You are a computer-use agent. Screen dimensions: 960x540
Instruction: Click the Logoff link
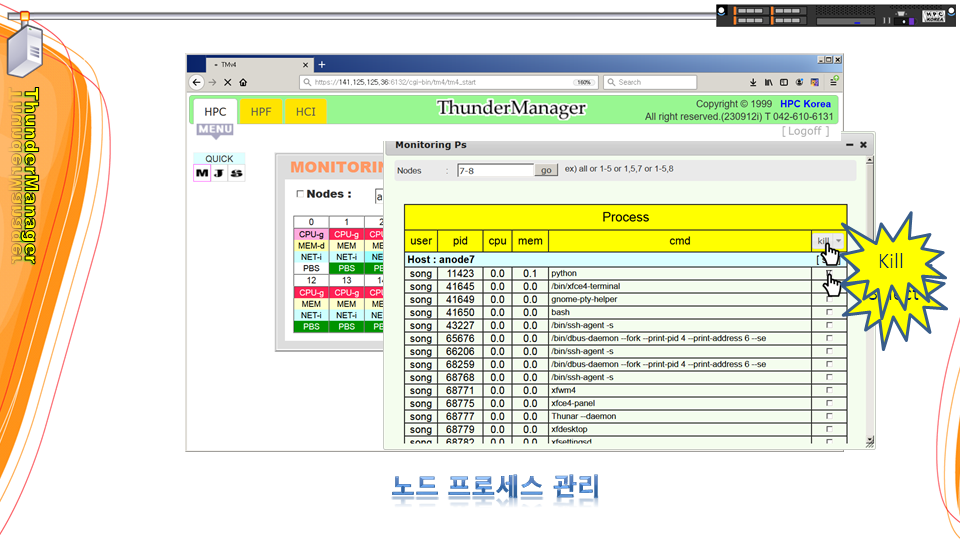(x=805, y=131)
